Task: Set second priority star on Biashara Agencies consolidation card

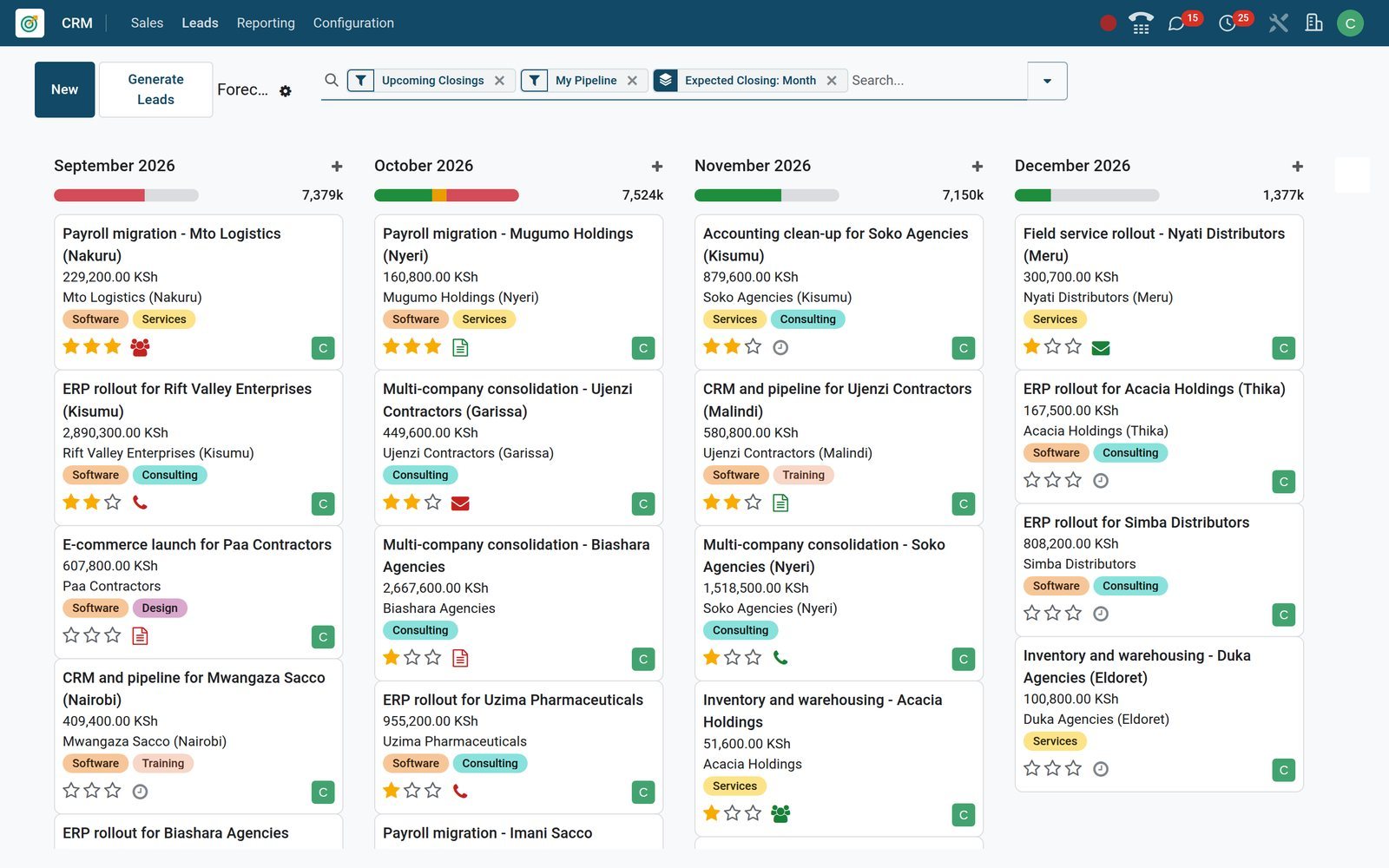Action: tap(412, 657)
